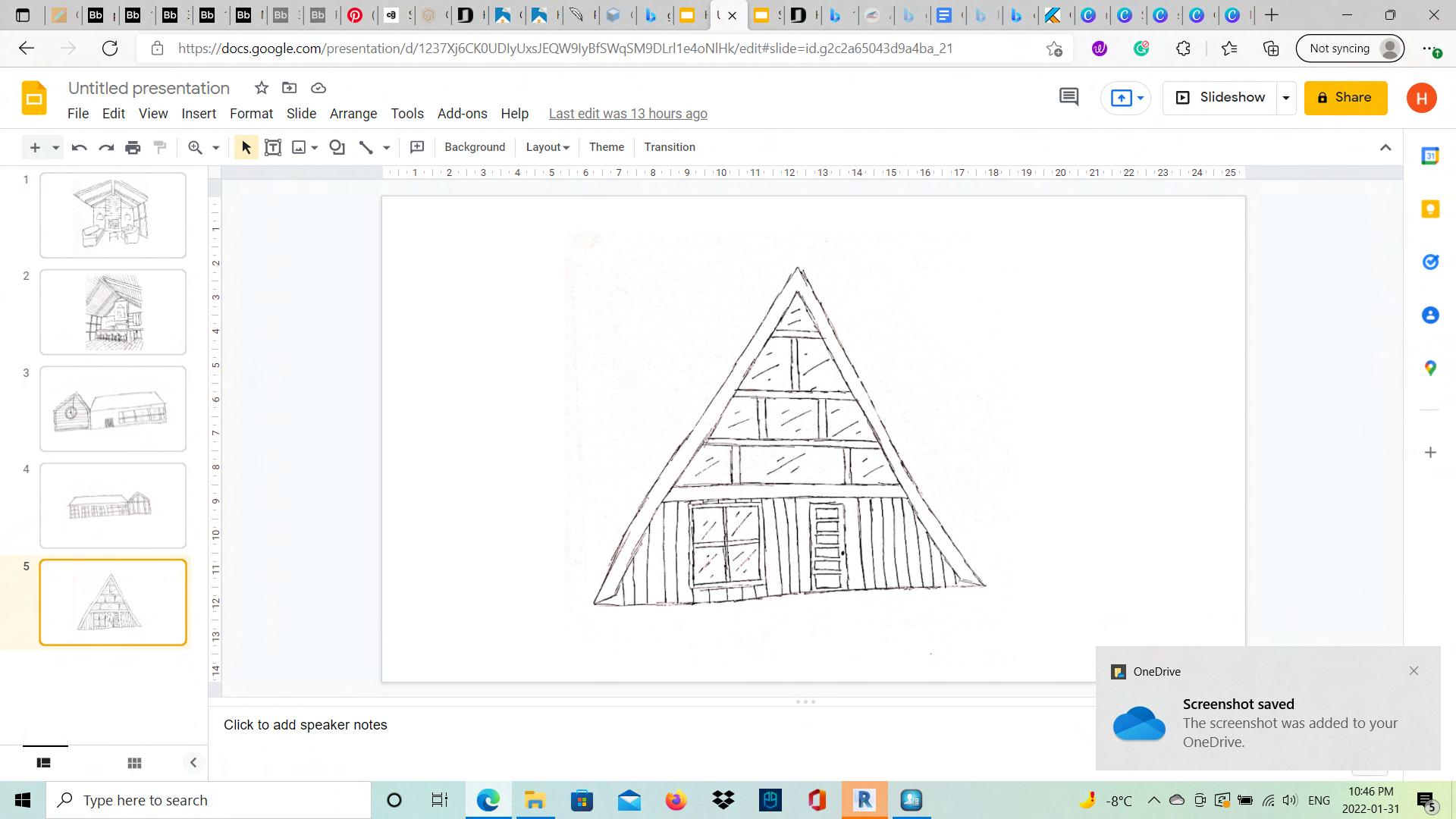Click the Add comment toolbar icon
This screenshot has height=819, width=1456.
[x=416, y=147]
